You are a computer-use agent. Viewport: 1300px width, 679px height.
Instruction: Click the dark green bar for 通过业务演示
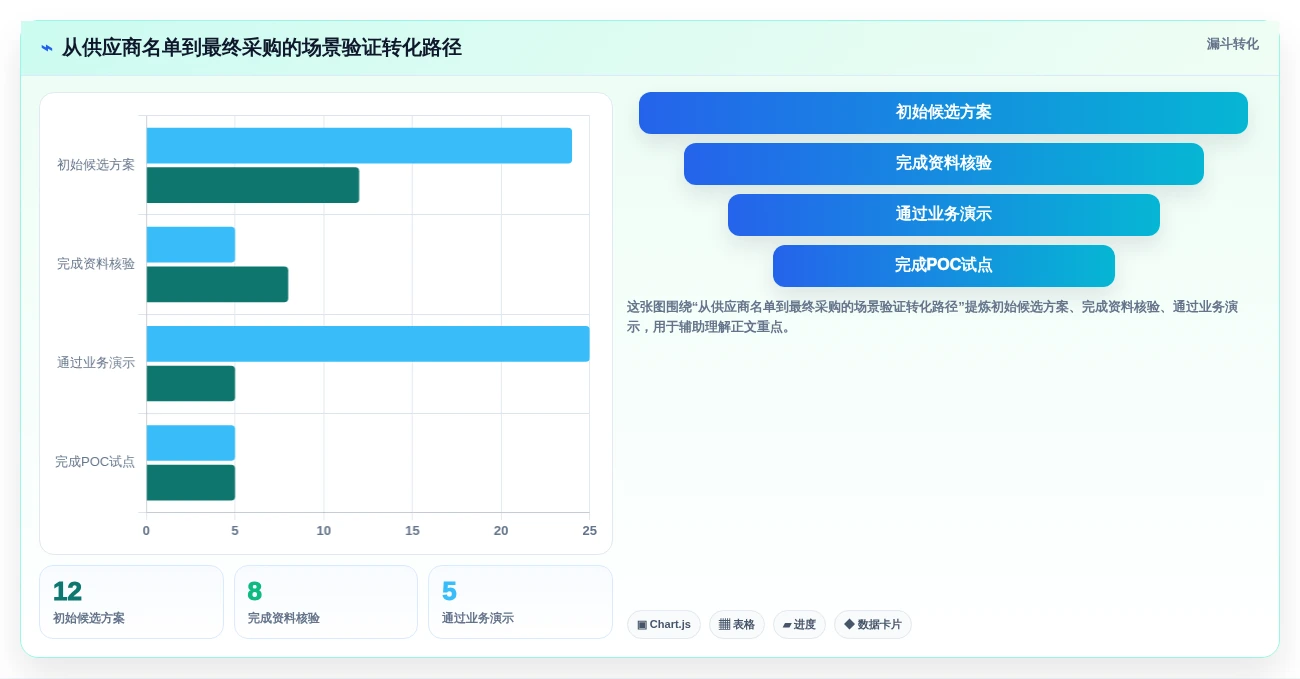191,383
